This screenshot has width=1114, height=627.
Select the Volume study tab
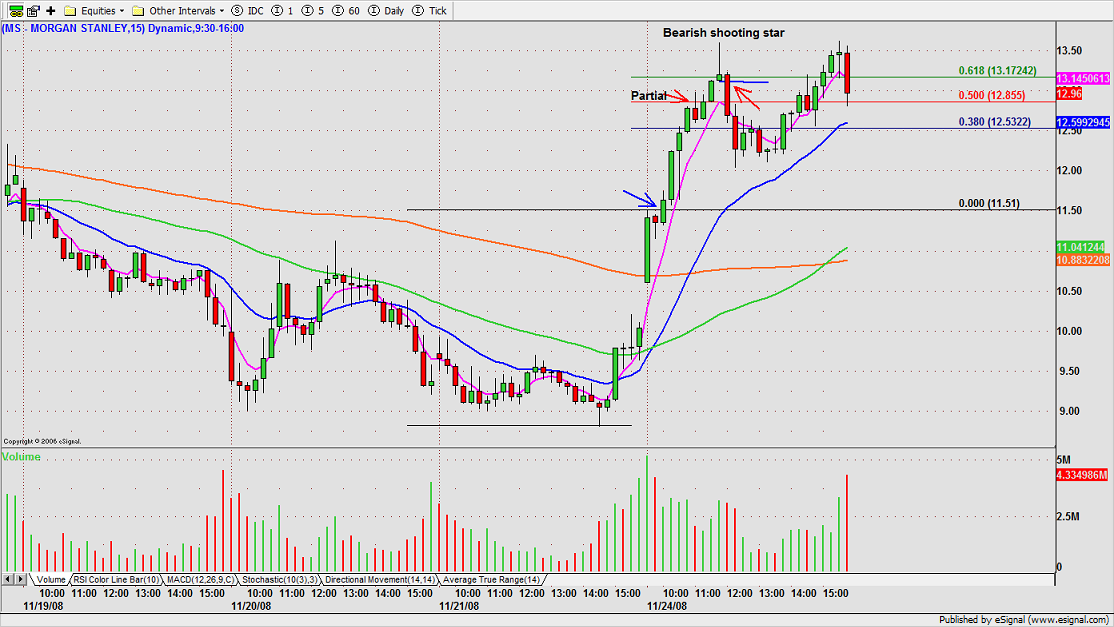[50, 580]
